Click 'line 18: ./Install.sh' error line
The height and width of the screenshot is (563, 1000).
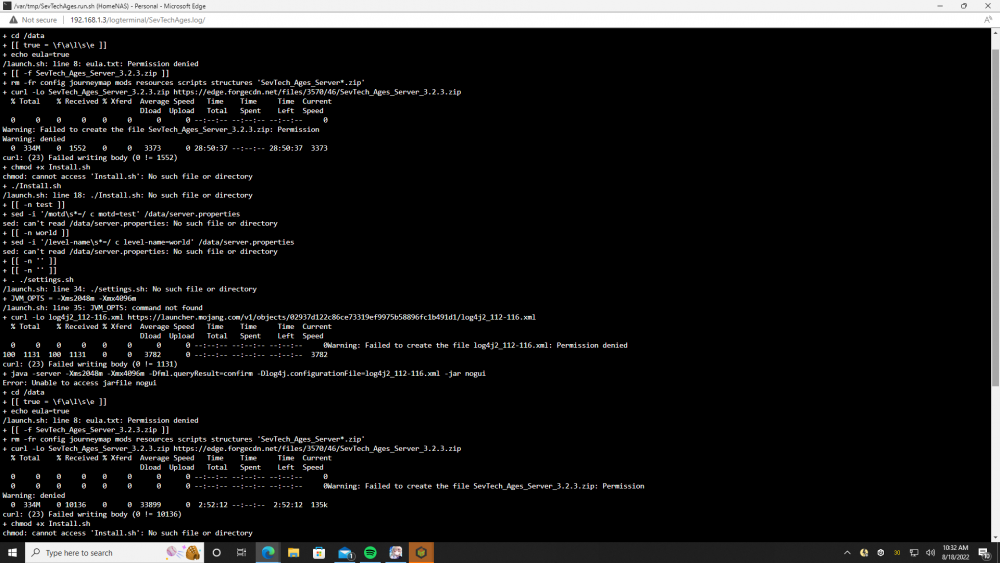128,195
